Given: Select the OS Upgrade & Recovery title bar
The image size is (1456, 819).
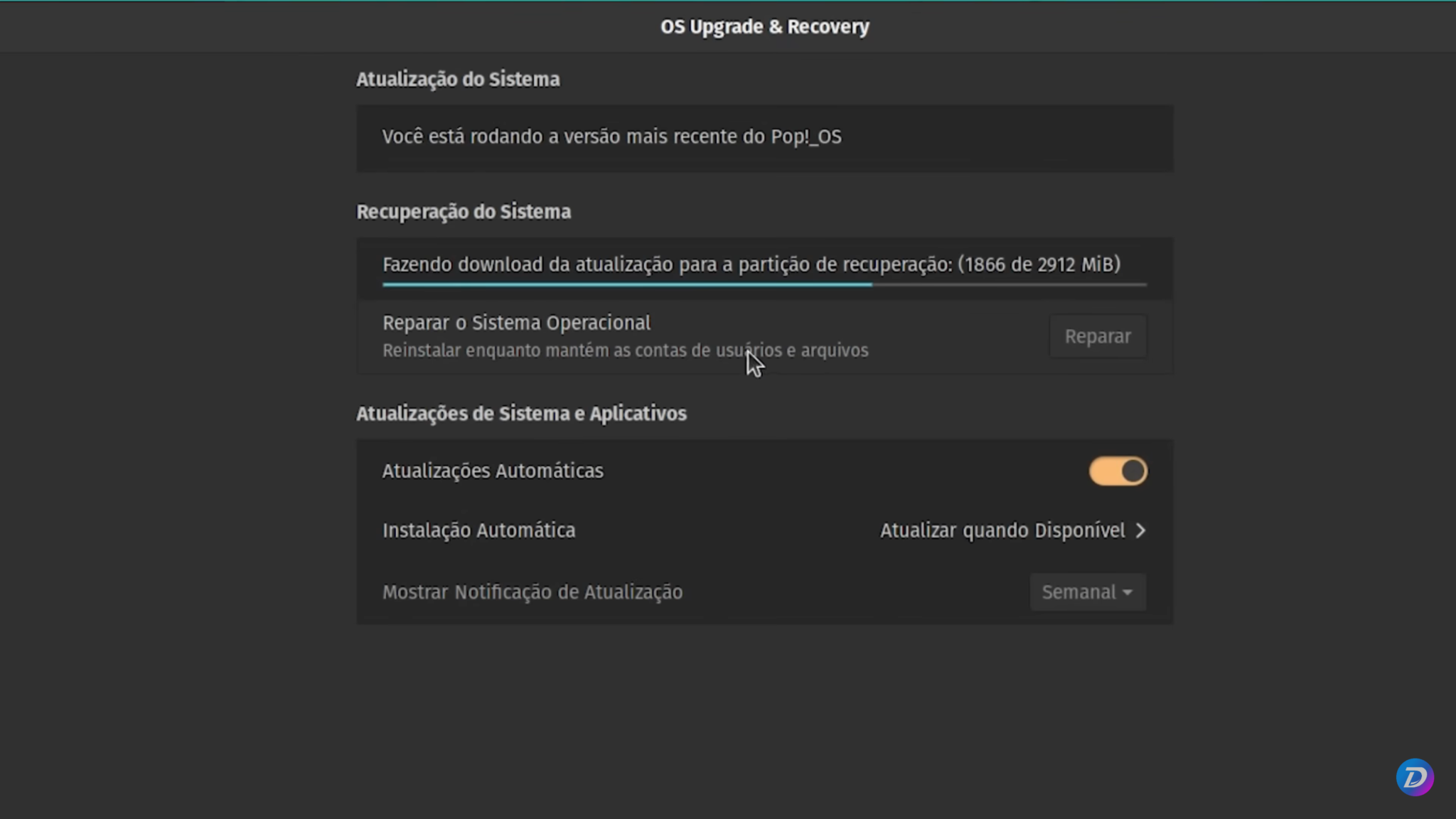Looking at the screenshot, I should click(x=764, y=26).
